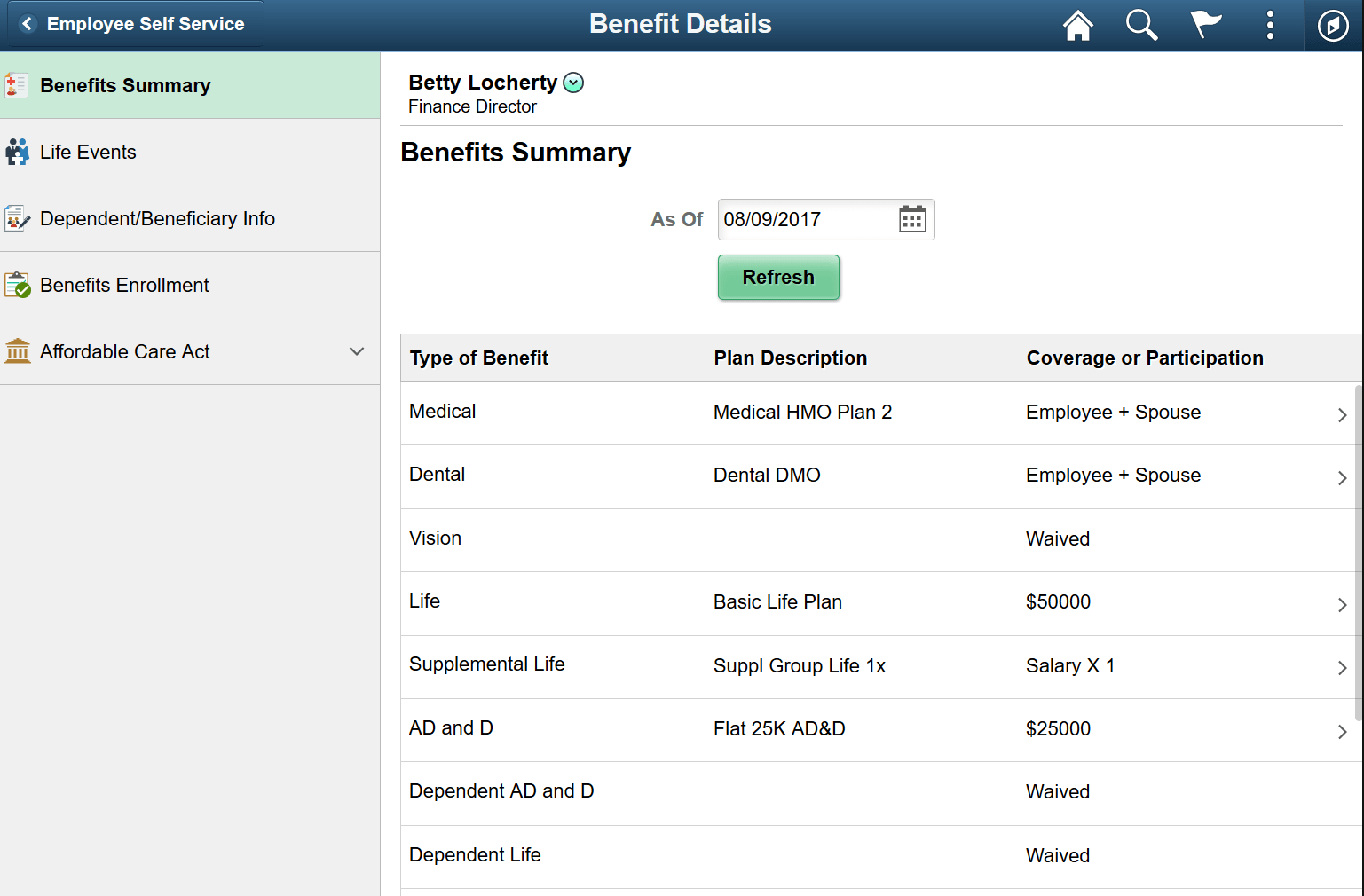The height and width of the screenshot is (896, 1364).
Task: Expand details for the Medical HMO Plan 2 row
Action: click(x=1342, y=413)
